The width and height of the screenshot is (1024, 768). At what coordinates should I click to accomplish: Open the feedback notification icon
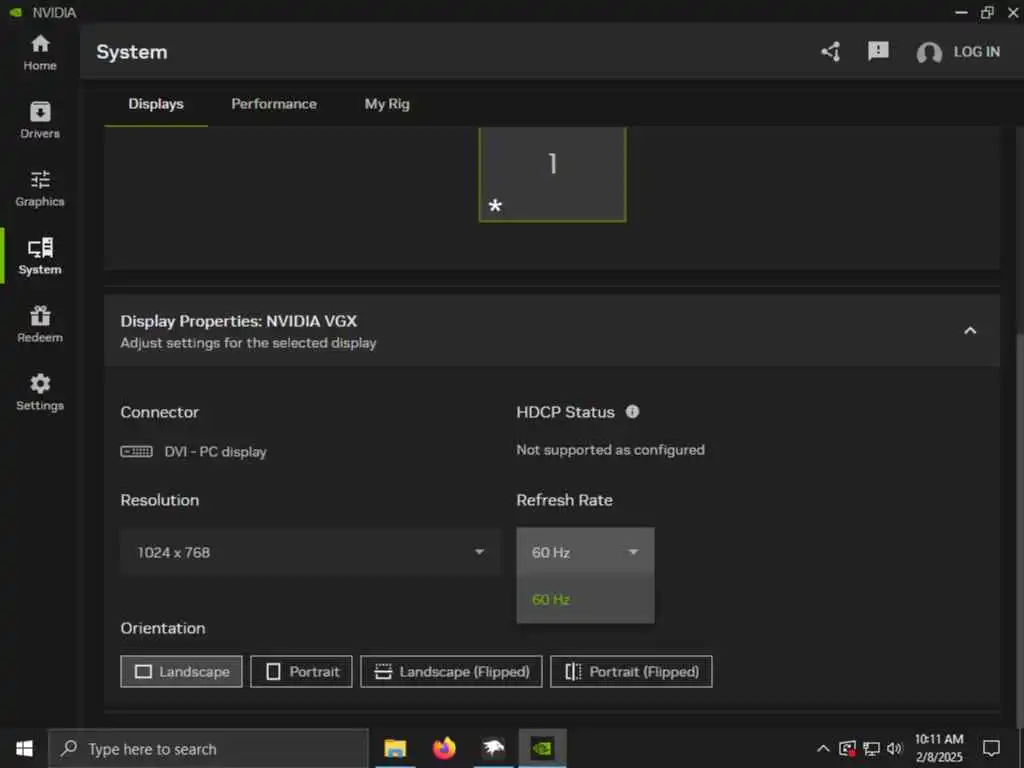(x=878, y=51)
